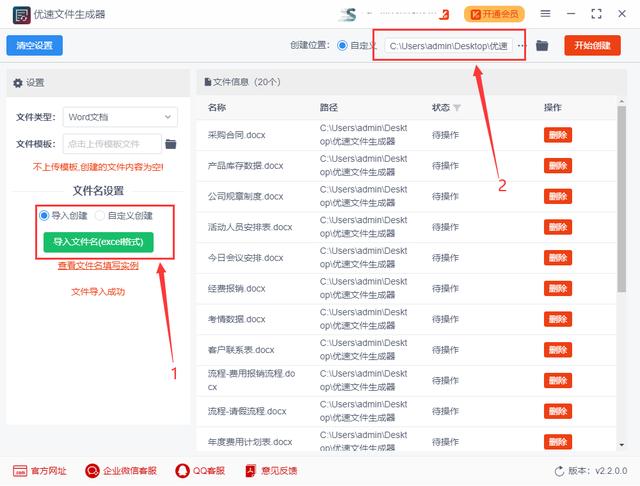Open the 意见反馈 link

(271, 471)
